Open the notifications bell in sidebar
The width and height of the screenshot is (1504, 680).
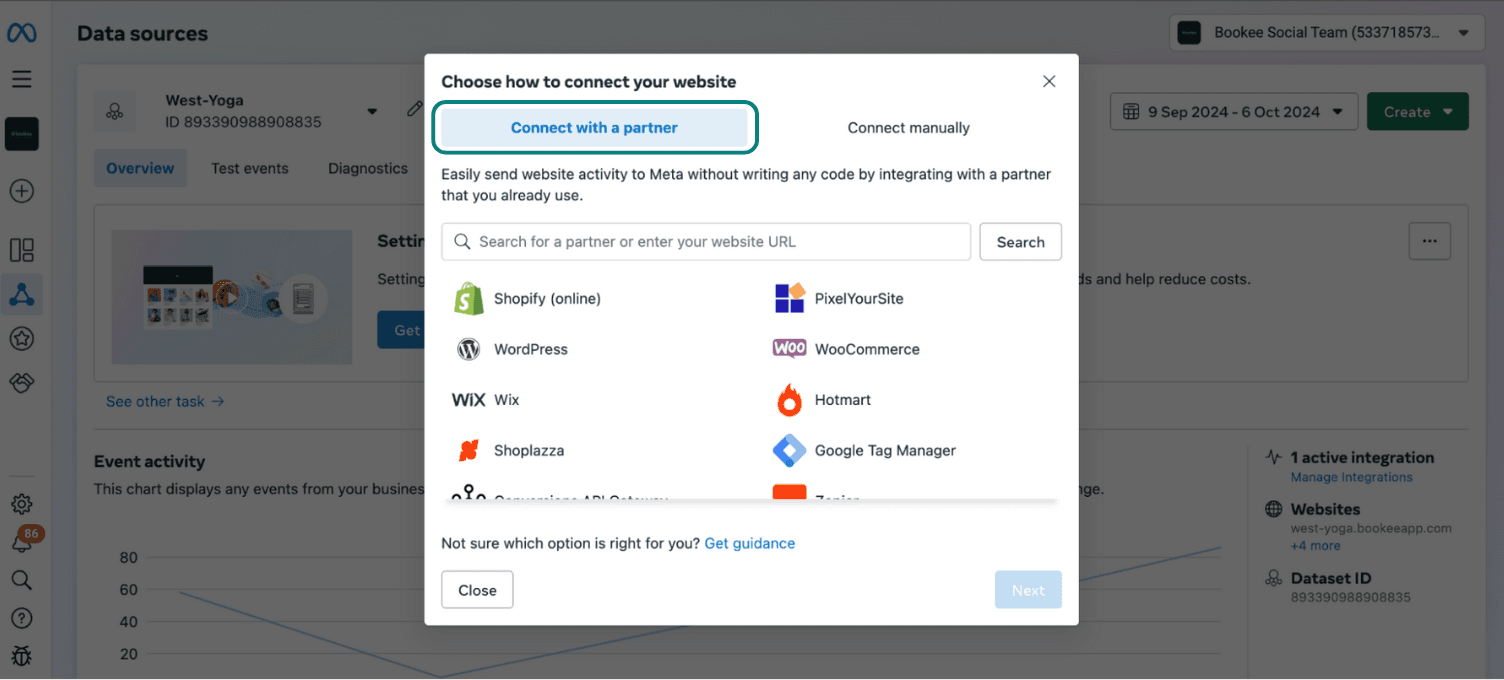click(x=21, y=543)
